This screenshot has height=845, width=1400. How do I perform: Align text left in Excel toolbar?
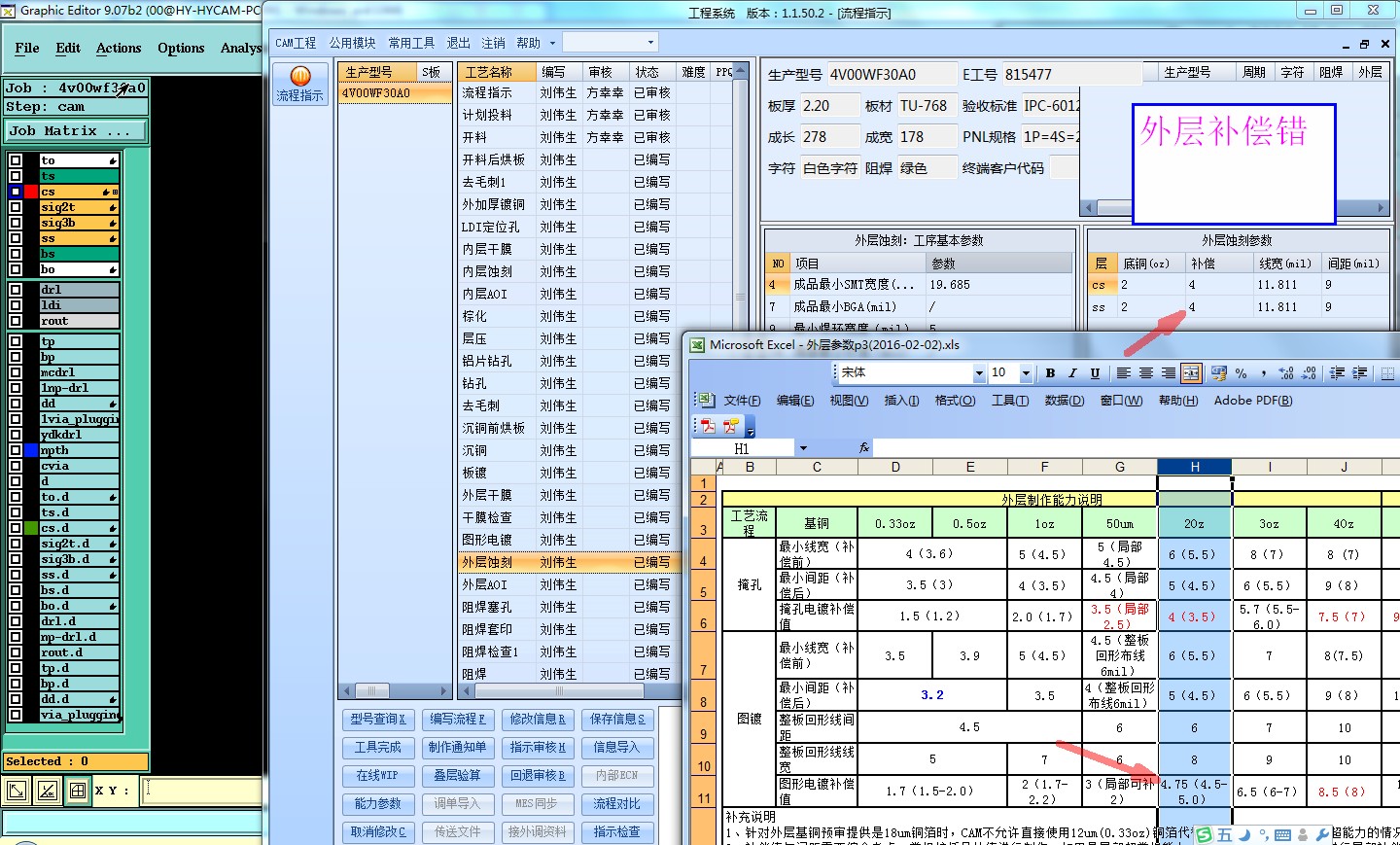pos(1123,373)
